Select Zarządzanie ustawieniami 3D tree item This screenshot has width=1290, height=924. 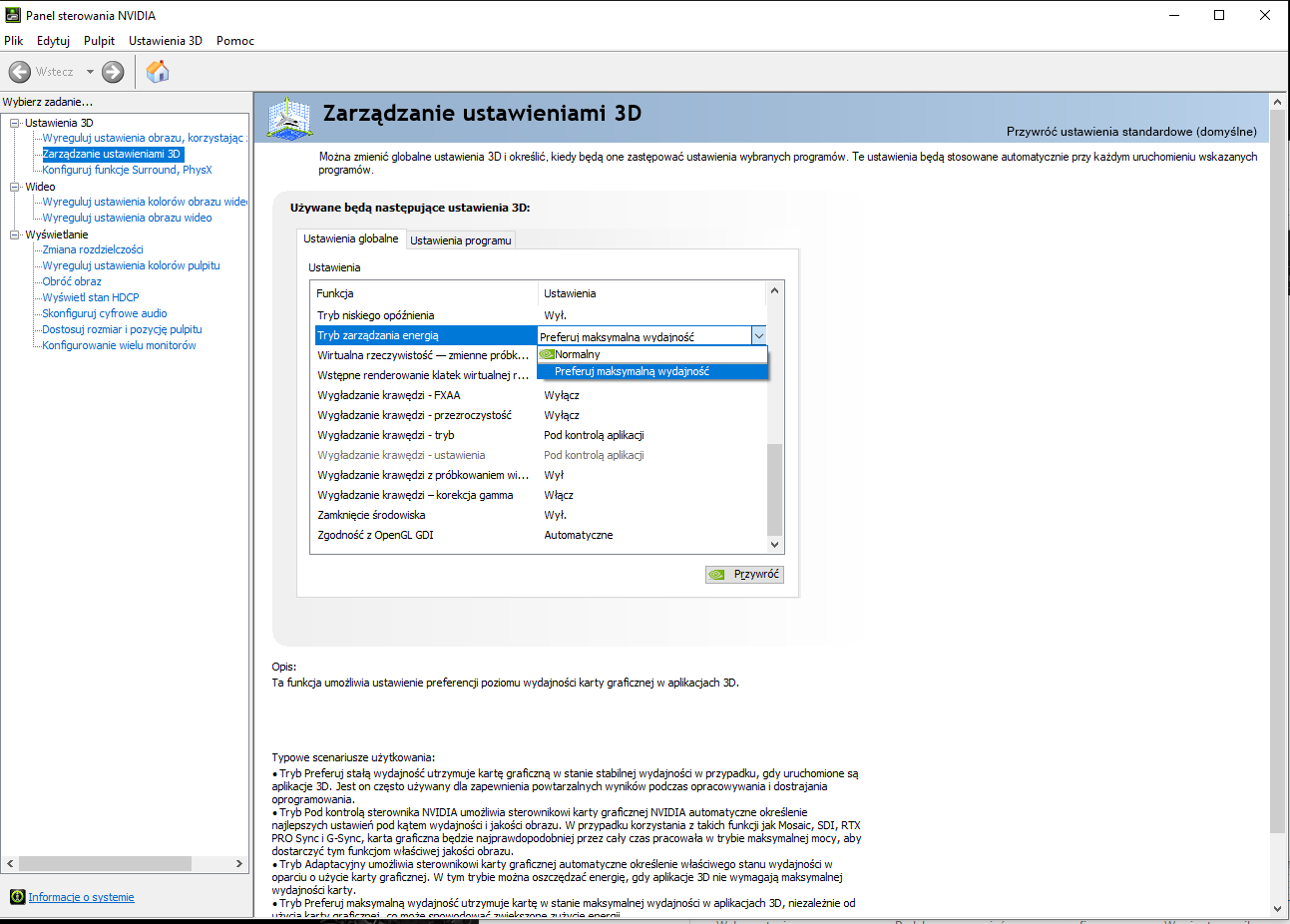[112, 154]
